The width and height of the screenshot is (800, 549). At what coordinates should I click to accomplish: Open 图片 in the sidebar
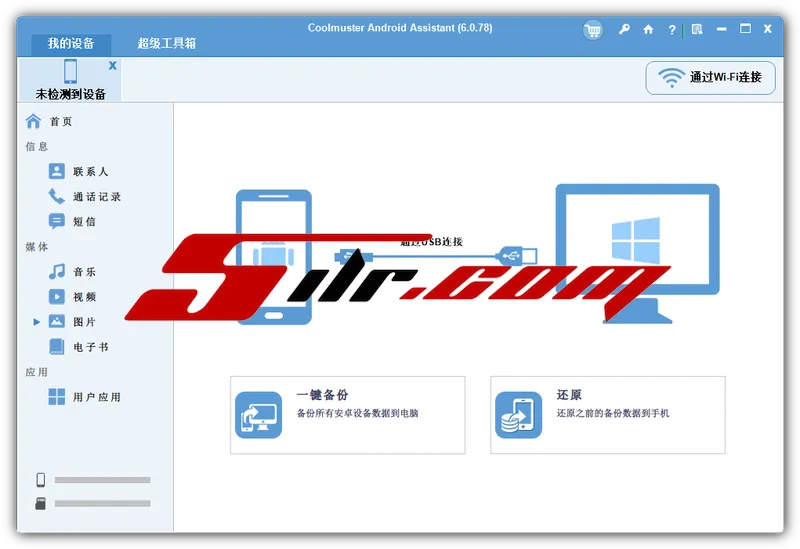[84, 321]
